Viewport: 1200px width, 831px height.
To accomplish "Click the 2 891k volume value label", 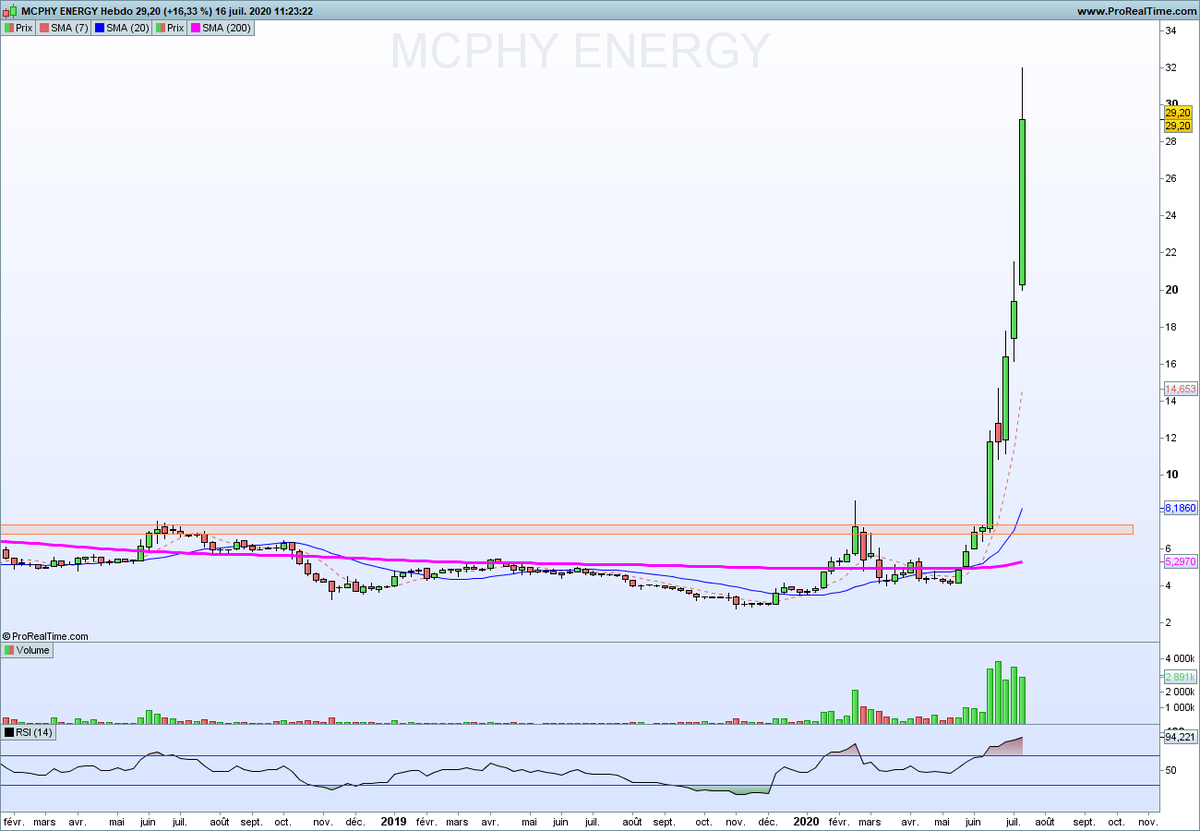I will tap(1179, 676).
